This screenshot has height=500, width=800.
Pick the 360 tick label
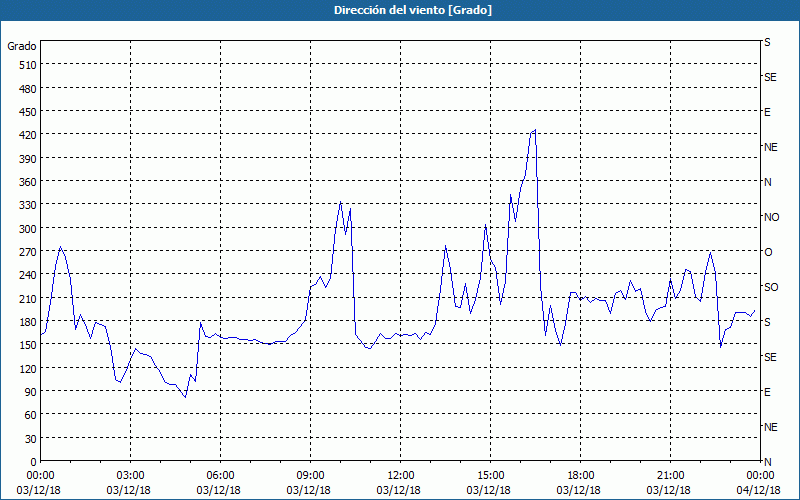tap(28, 182)
